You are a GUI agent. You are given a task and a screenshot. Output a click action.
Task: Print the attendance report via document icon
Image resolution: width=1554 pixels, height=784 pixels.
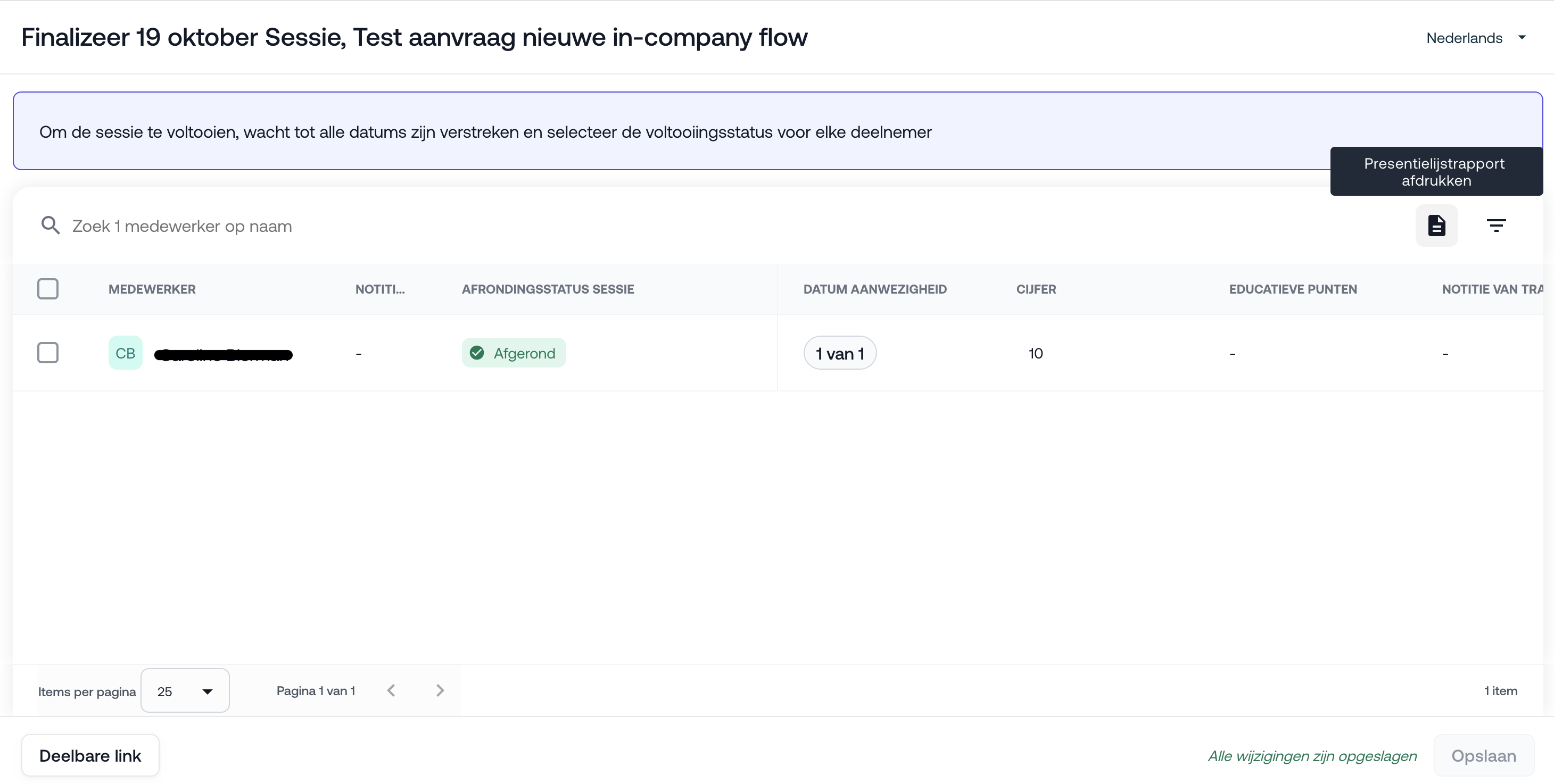(x=1436, y=226)
